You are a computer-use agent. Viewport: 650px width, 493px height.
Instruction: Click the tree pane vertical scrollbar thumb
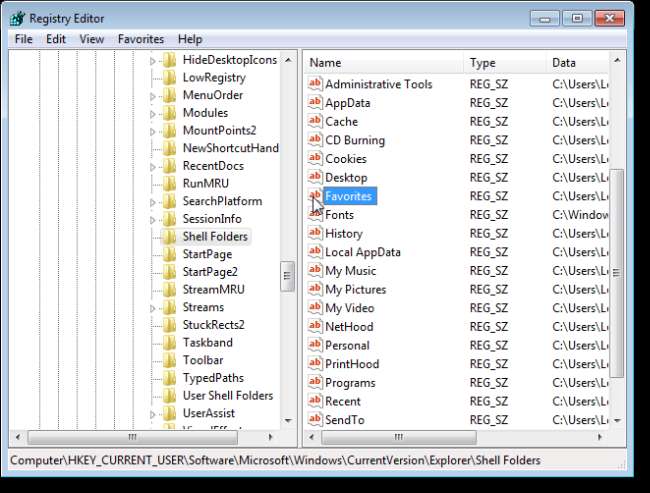tap(287, 276)
